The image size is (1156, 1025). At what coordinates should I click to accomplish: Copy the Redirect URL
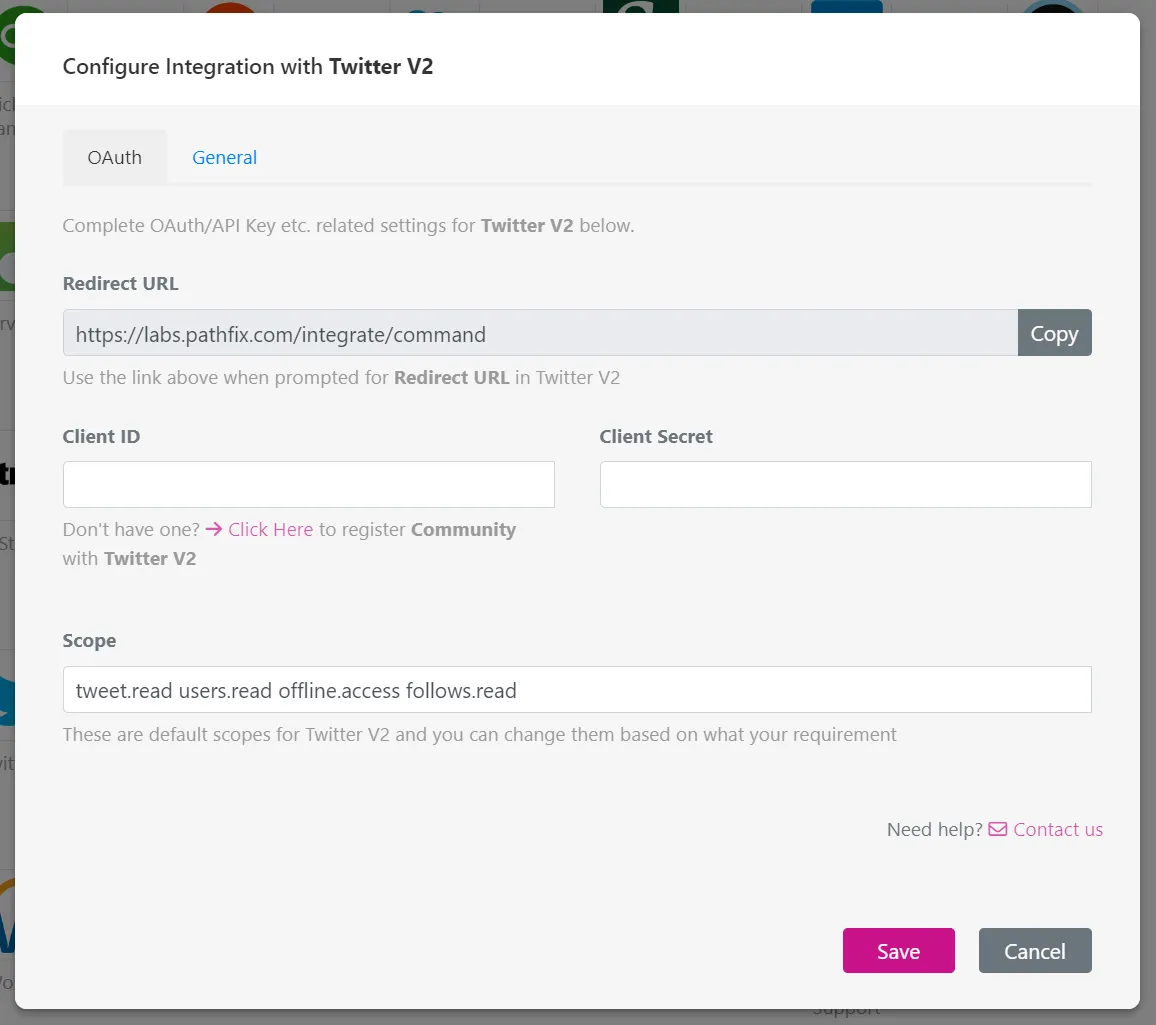(x=1054, y=333)
